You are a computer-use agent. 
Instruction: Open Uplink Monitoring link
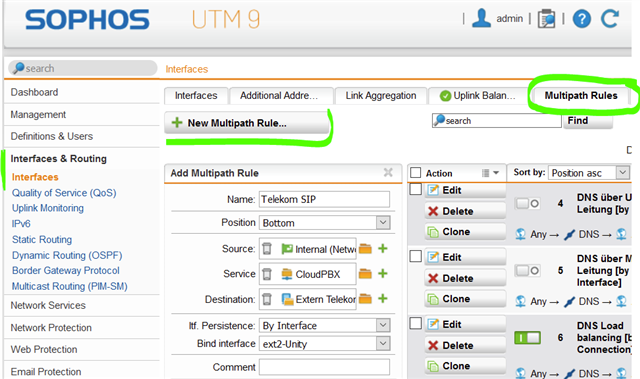pyautogui.click(x=48, y=208)
